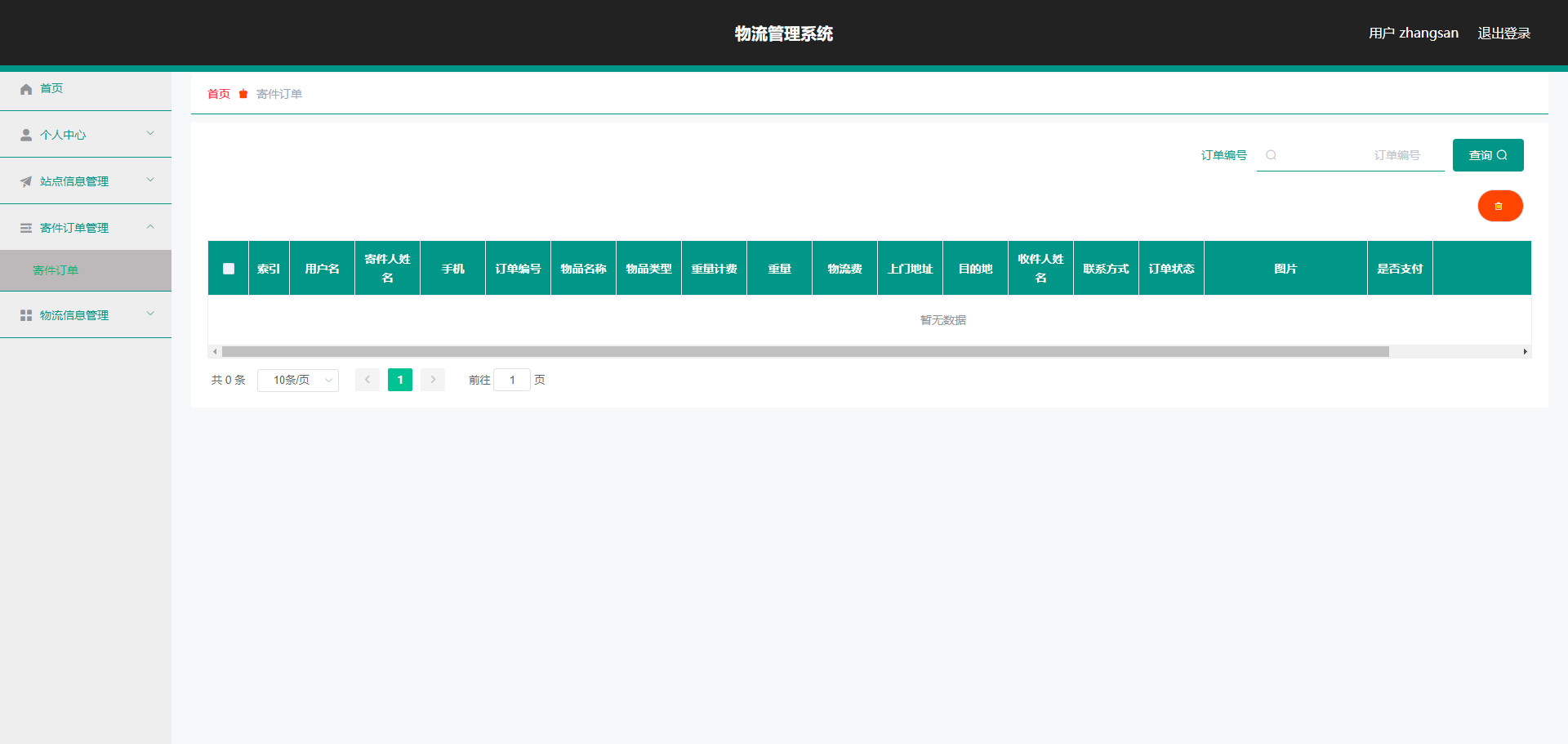This screenshot has height=744, width=1568.
Task: Click the home icon in sidebar
Action: pos(26,89)
